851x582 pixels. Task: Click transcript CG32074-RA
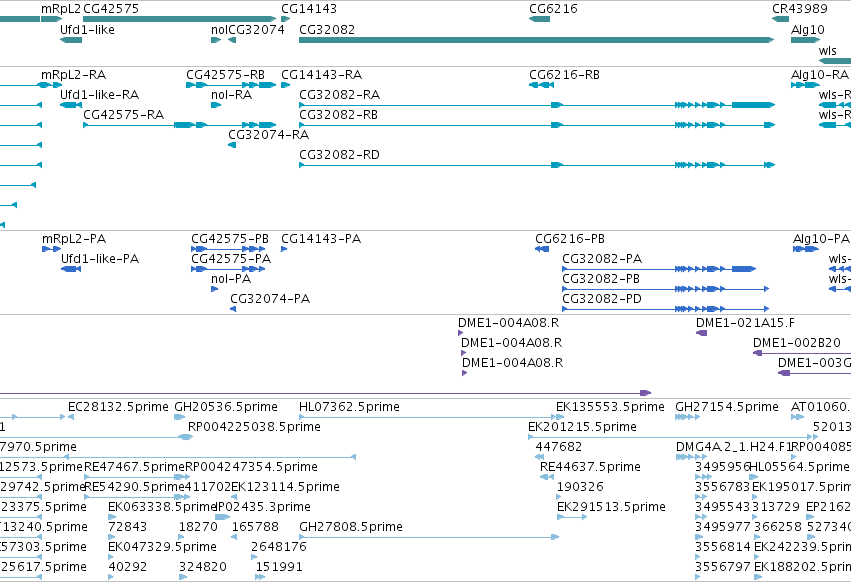232,145
